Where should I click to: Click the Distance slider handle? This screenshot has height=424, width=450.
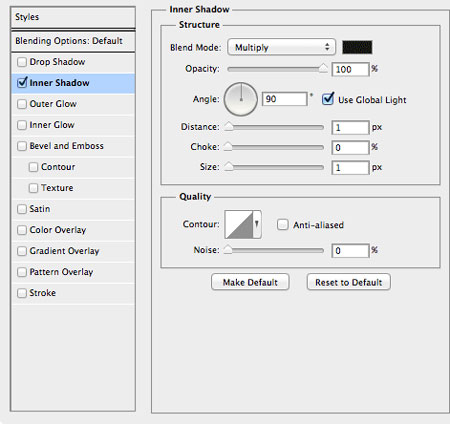pyautogui.click(x=229, y=126)
